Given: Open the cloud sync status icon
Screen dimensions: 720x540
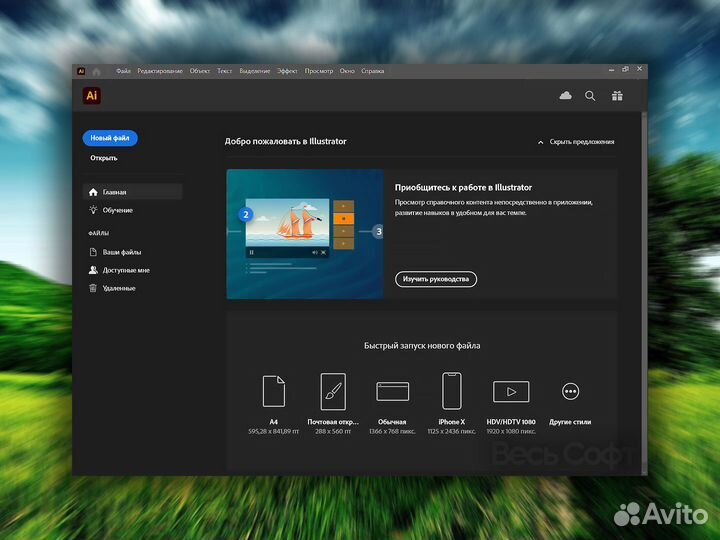Looking at the screenshot, I should pos(565,96).
